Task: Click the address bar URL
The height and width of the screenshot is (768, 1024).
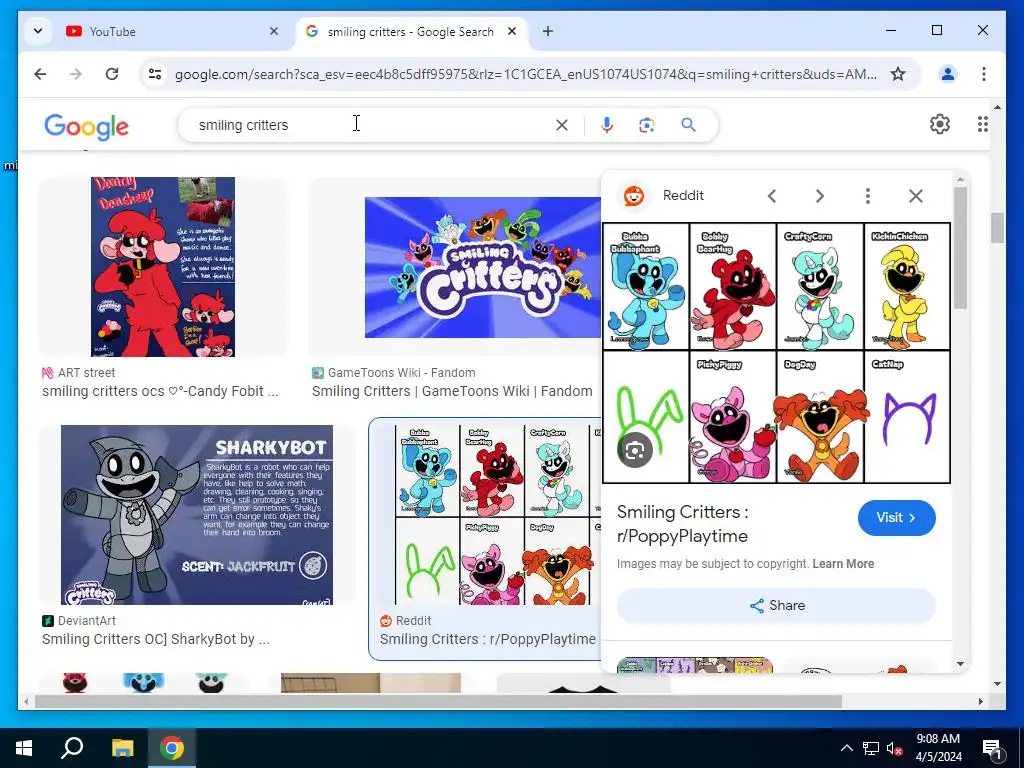Action: (x=526, y=74)
